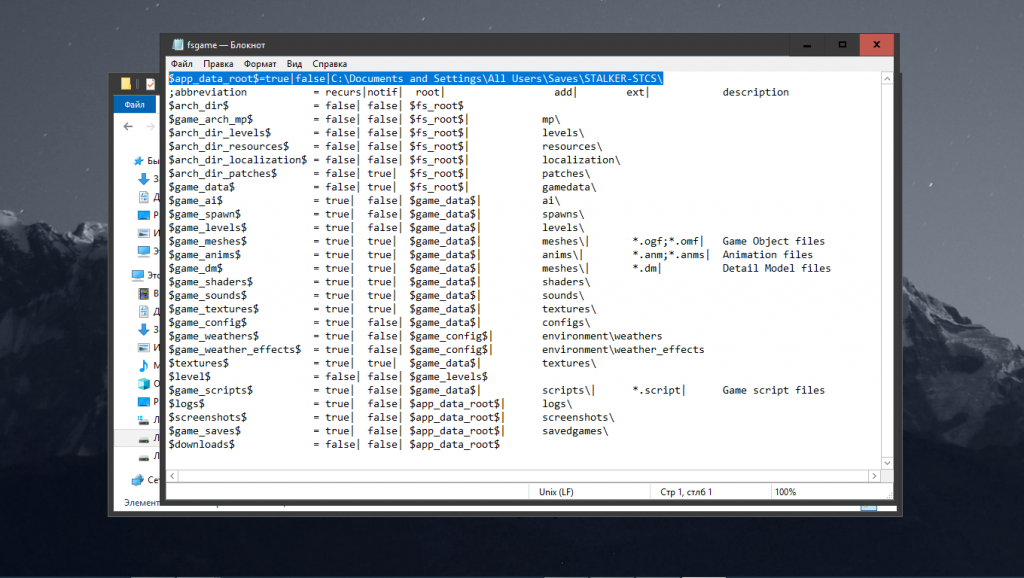1024x578 pixels.
Task: Open the Вид menu in Notepad
Action: tap(294, 64)
